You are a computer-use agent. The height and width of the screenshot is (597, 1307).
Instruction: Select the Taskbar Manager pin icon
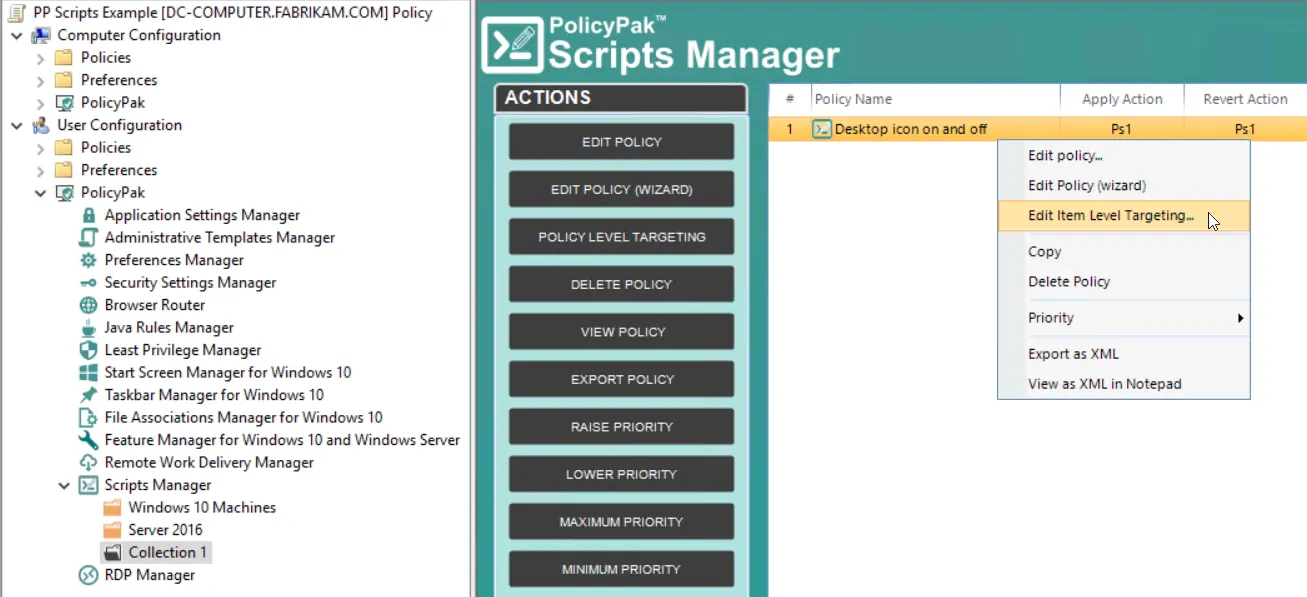(x=88, y=395)
